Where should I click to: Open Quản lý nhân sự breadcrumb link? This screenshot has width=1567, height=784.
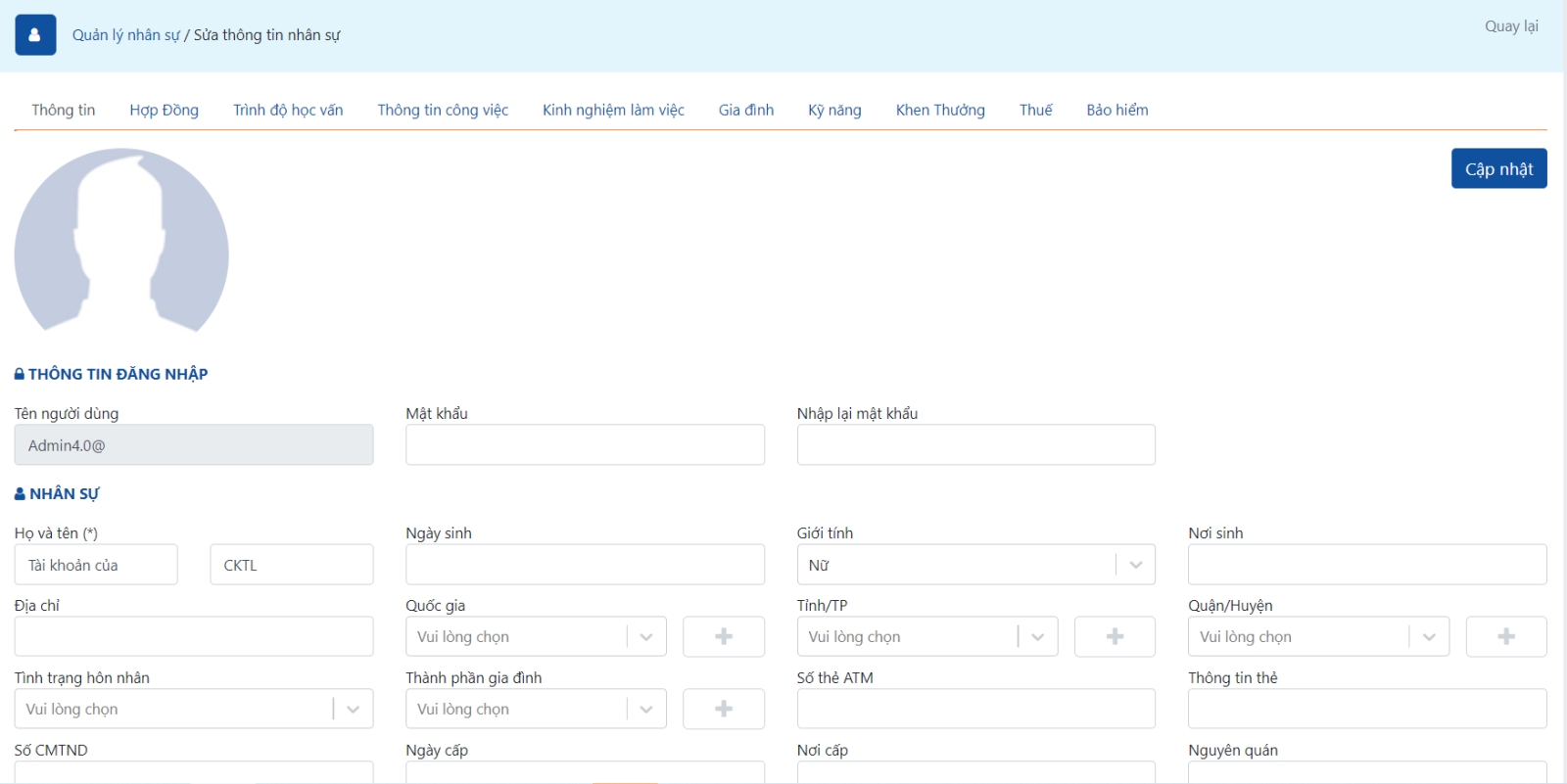[125, 35]
